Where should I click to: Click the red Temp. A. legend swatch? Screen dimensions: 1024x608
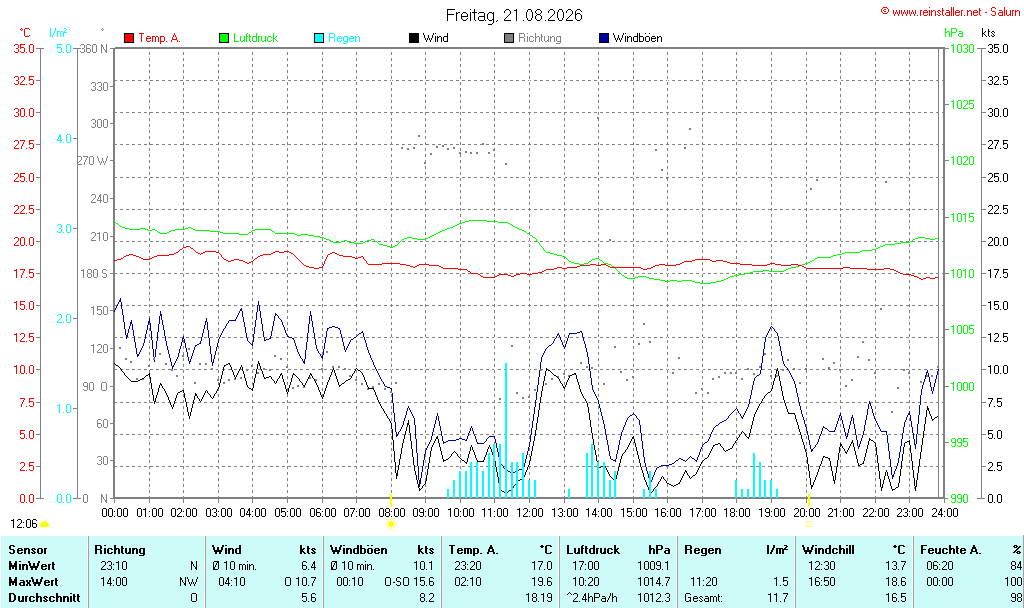129,38
